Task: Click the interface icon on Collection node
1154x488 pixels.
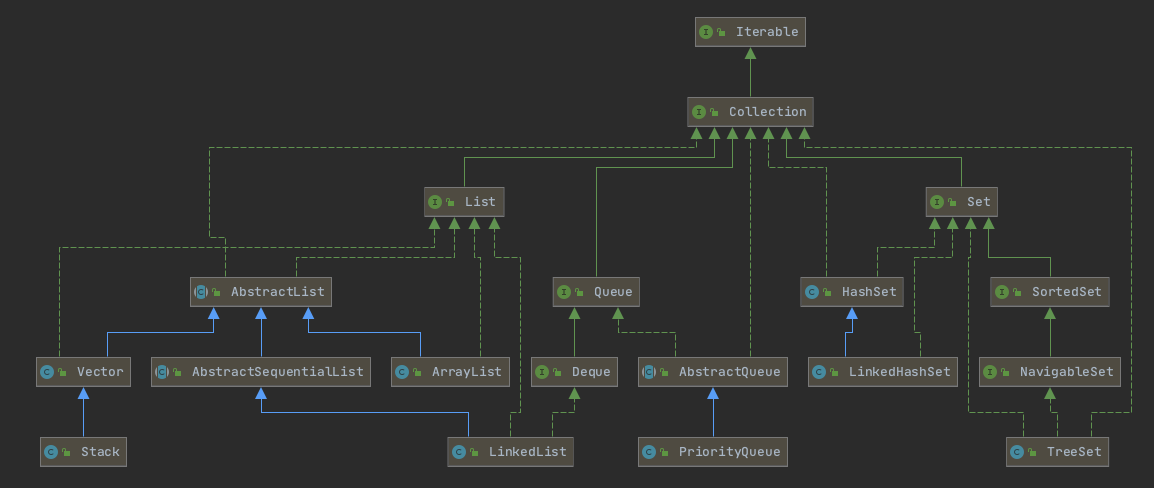Action: (699, 112)
